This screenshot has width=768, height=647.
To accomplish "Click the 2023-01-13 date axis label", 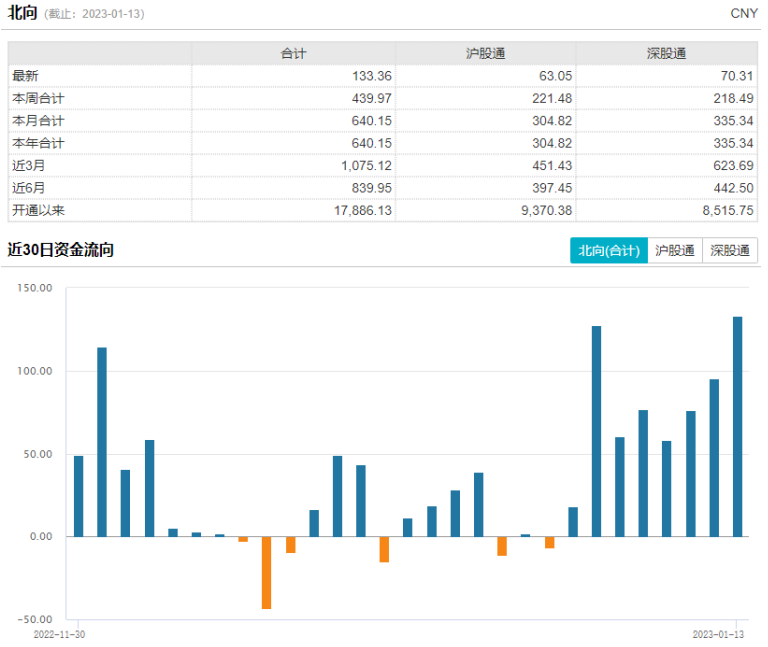I will click(720, 634).
